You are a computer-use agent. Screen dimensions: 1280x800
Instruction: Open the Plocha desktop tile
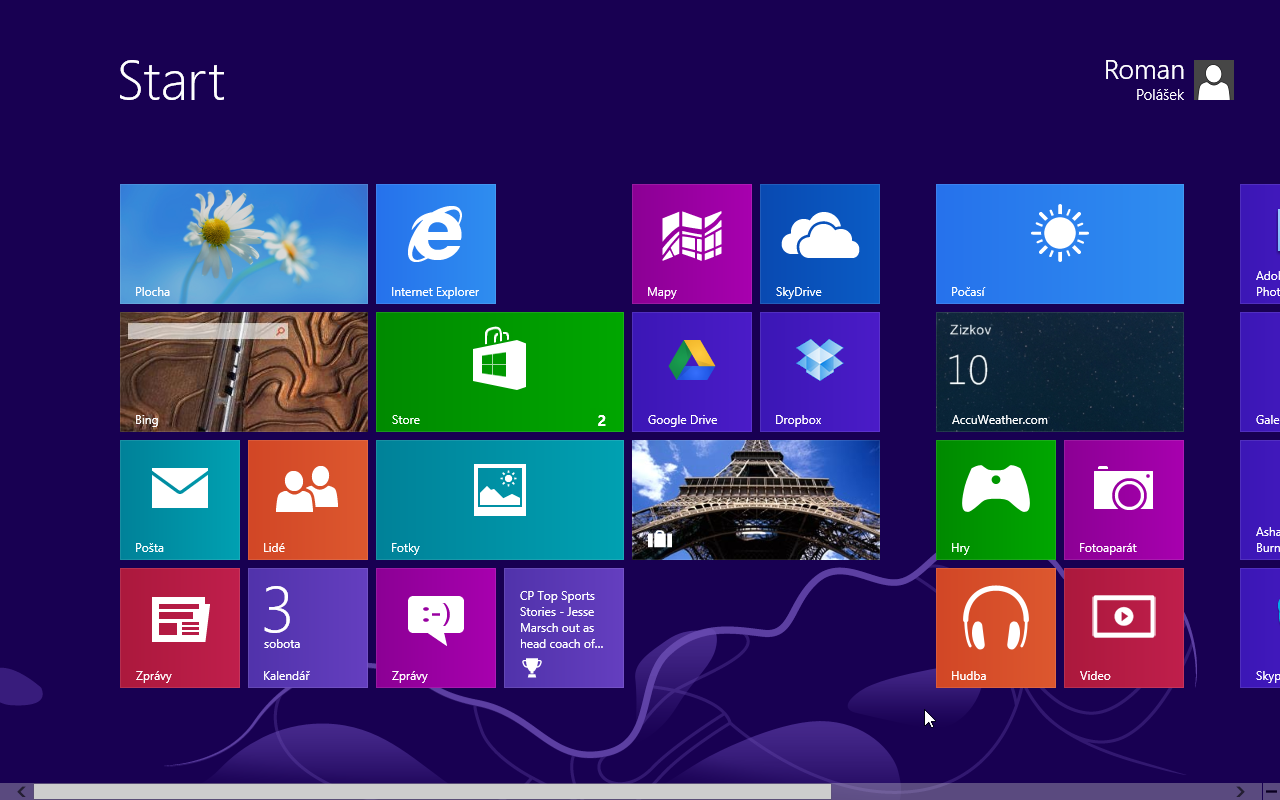point(244,244)
